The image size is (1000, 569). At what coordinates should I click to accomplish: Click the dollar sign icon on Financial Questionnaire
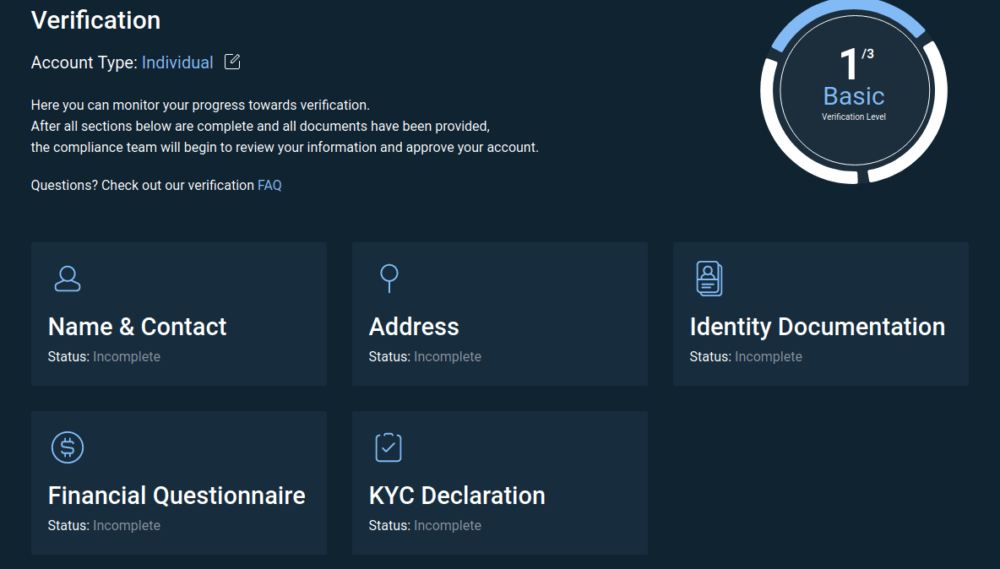[67, 447]
